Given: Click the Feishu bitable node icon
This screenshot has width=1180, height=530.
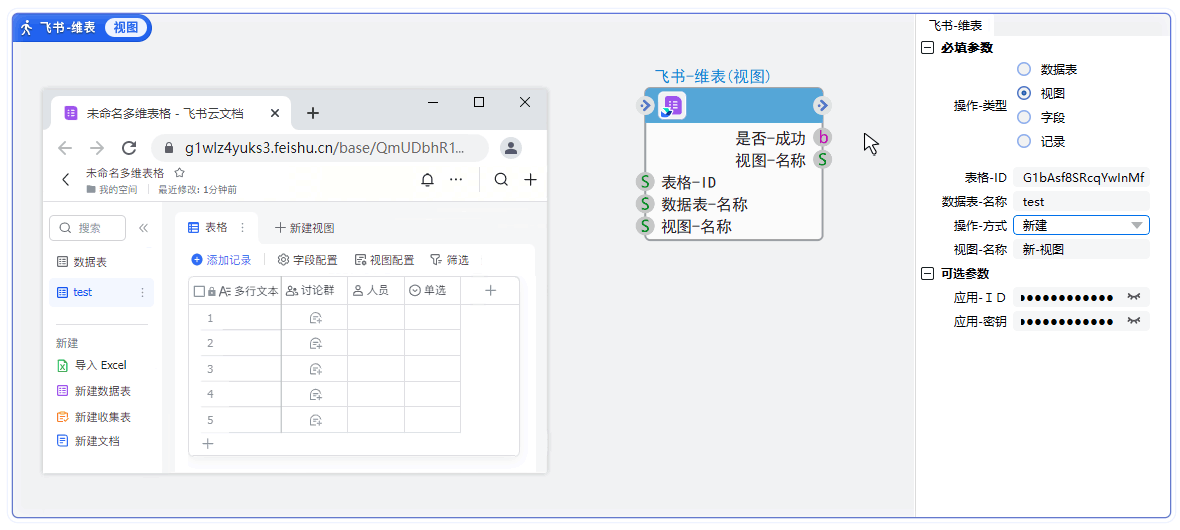Looking at the screenshot, I should click(671, 105).
